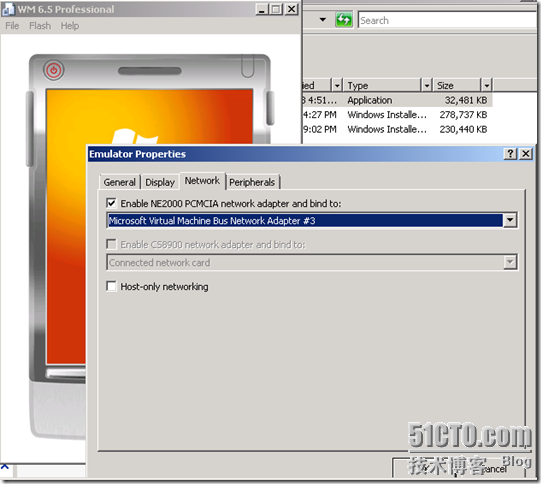Screen dimensions: 541x484
Task: Switch to the Peripherals tab
Action: [x=252, y=182]
